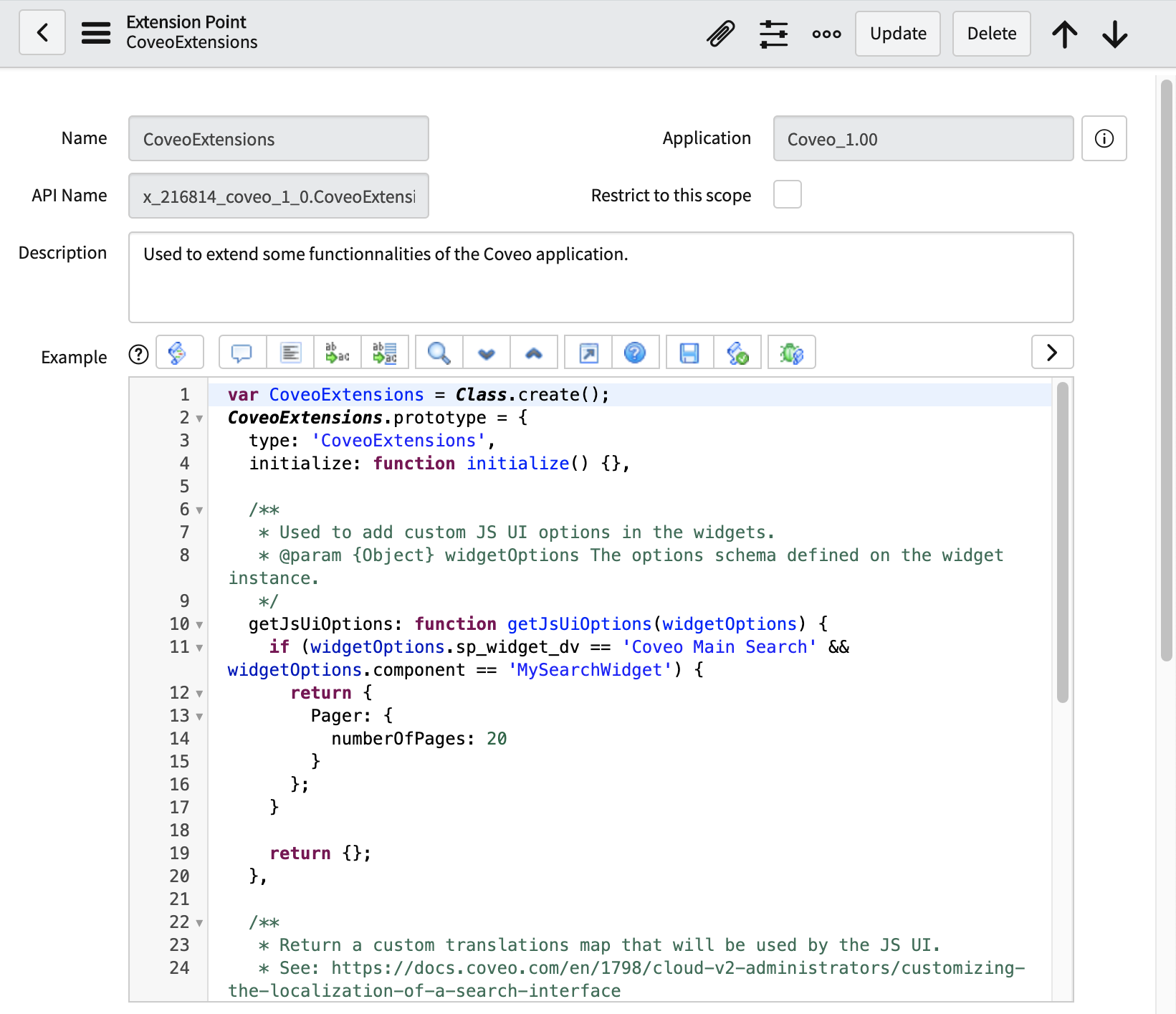Open Example field help question icon
Screen dimensions: 1176x1014
tap(138, 355)
